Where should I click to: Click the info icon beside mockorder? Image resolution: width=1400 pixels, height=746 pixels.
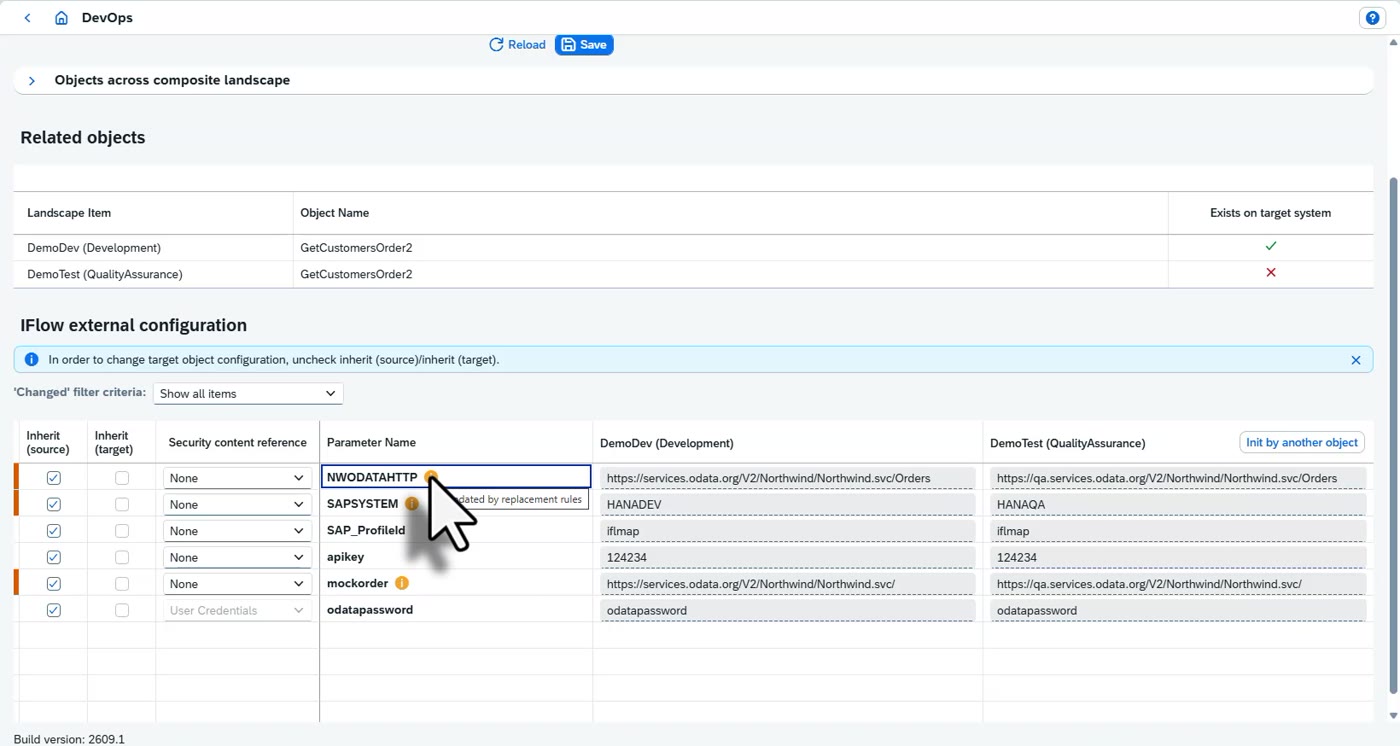[x=401, y=583]
